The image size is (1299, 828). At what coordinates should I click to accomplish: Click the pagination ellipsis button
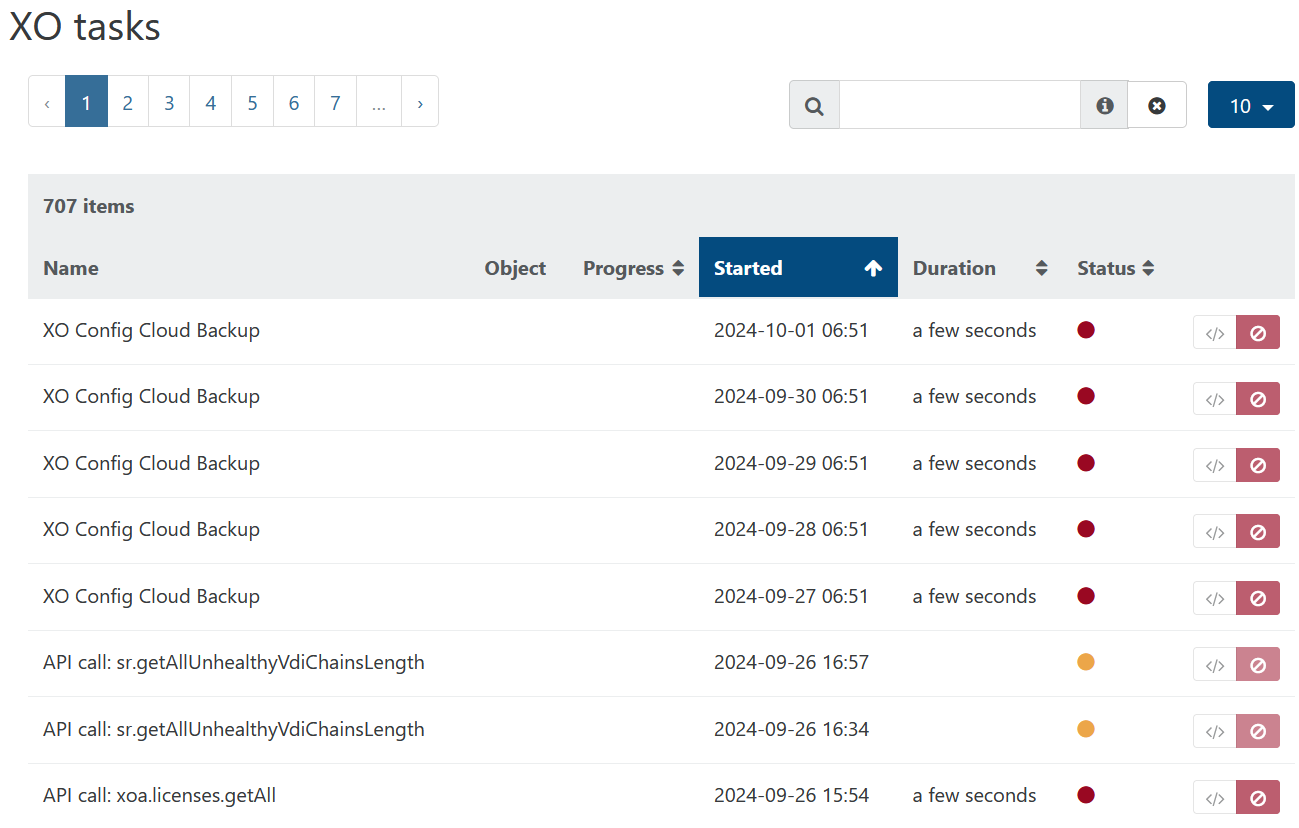pos(379,102)
